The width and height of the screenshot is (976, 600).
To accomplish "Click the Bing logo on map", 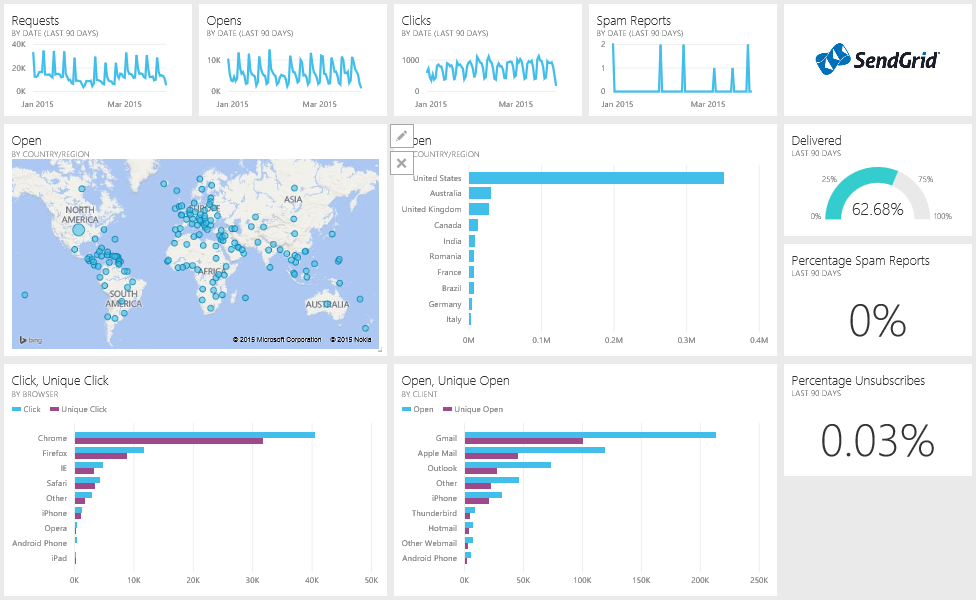I will click(28, 340).
